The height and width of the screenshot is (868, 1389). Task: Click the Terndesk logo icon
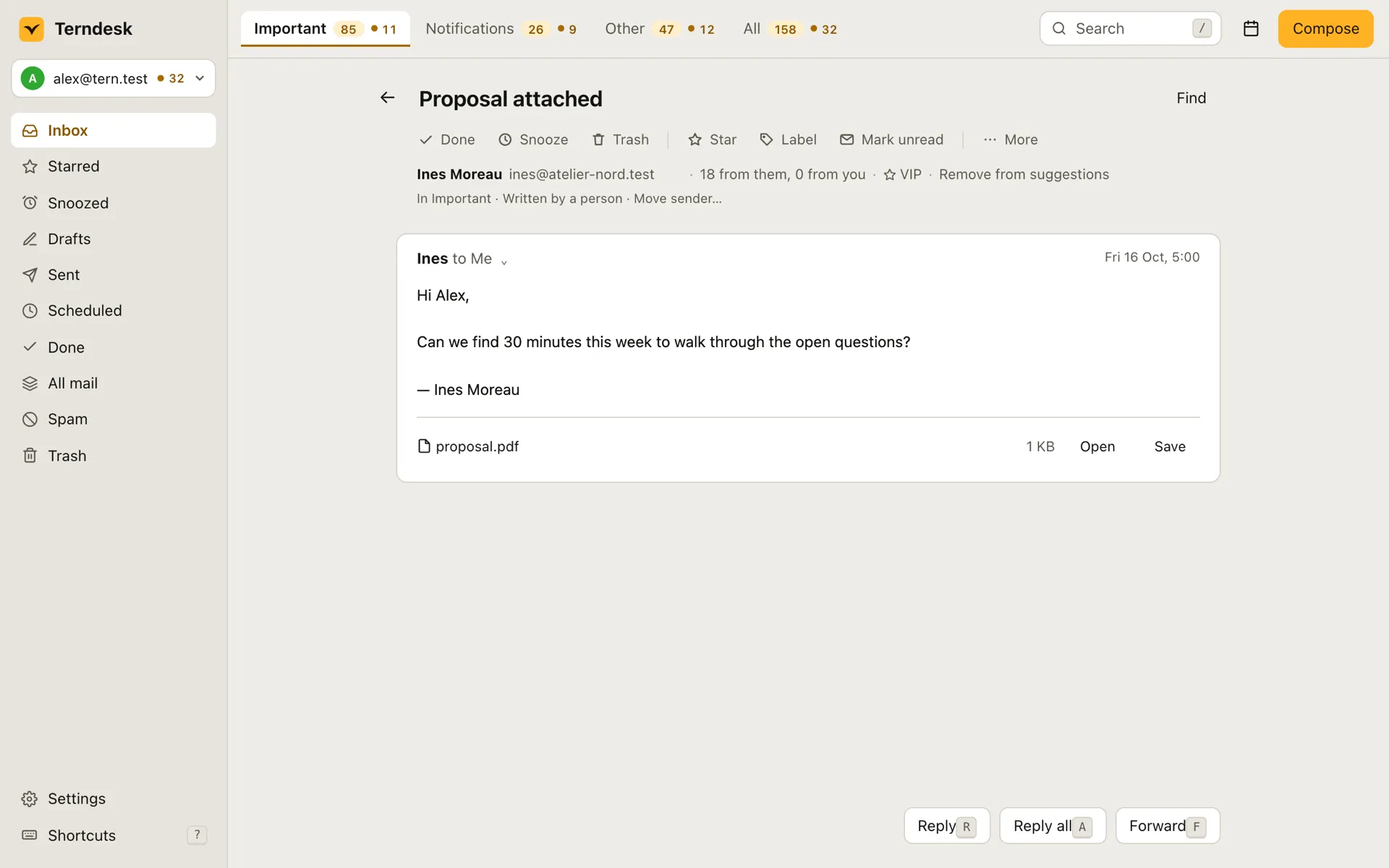tap(31, 29)
